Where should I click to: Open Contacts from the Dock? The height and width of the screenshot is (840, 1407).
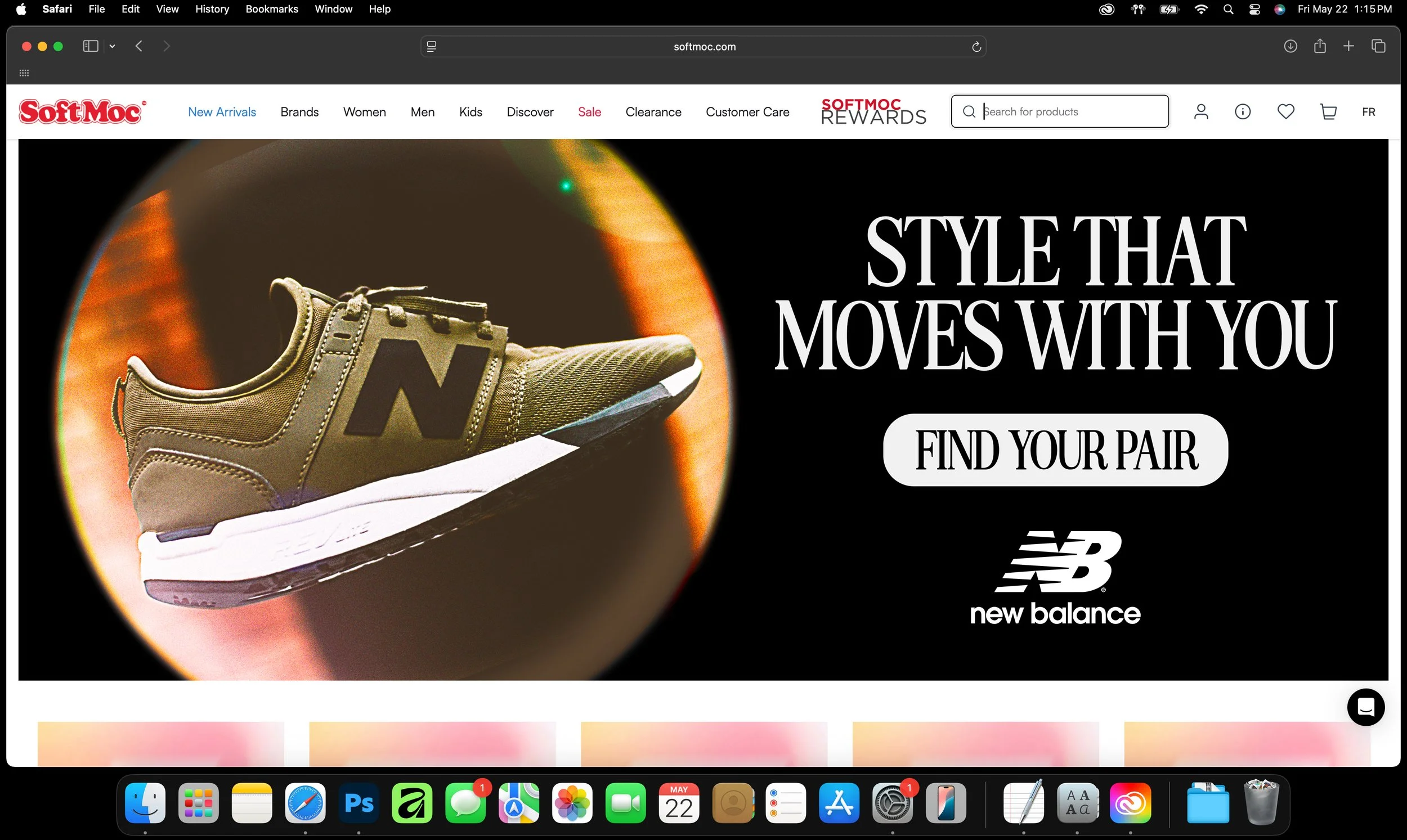point(733,803)
